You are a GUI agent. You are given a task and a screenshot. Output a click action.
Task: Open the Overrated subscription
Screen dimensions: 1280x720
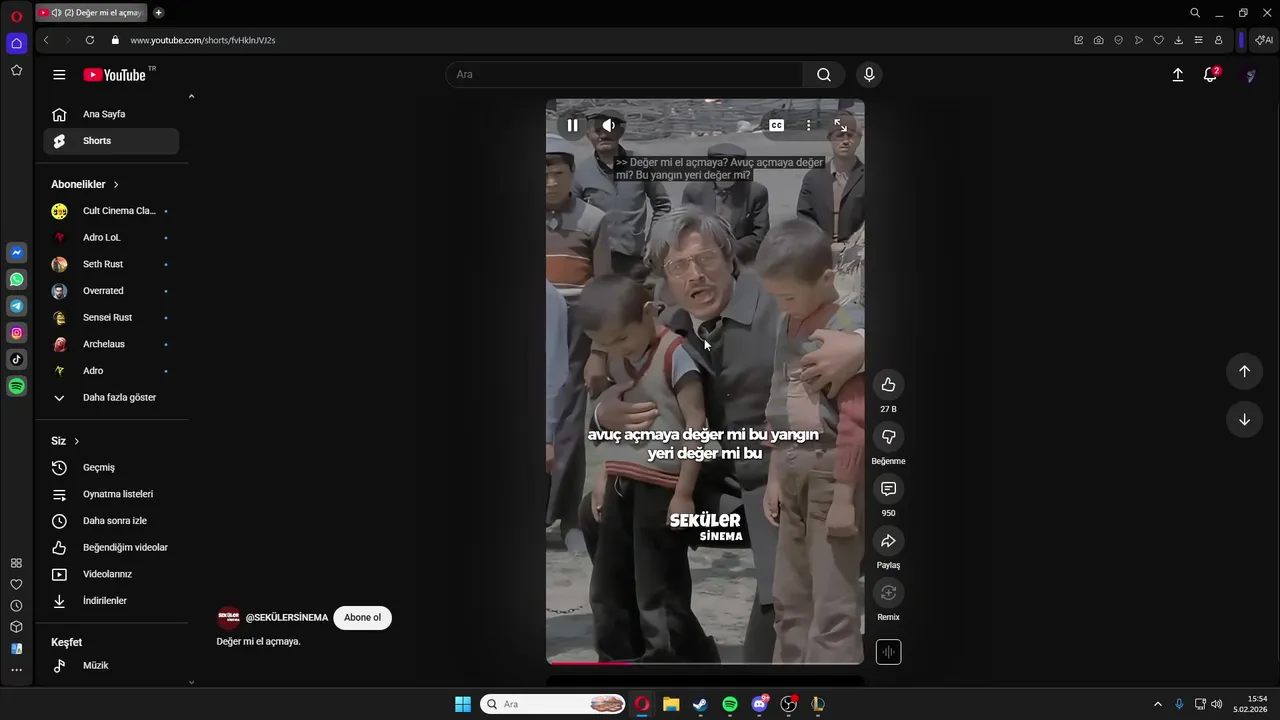111,291
